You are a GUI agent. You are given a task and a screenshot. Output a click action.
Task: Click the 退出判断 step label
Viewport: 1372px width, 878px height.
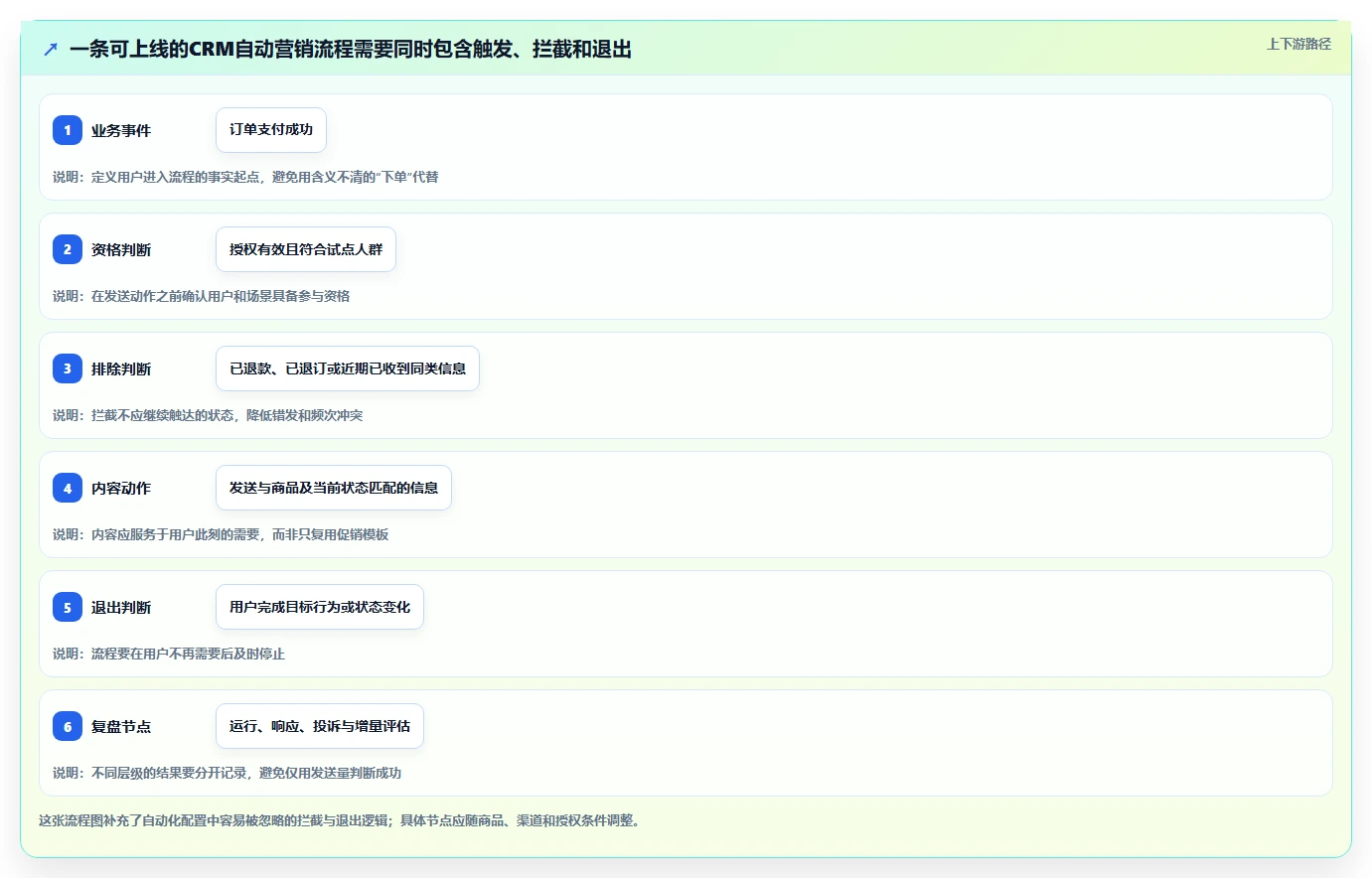coord(121,607)
